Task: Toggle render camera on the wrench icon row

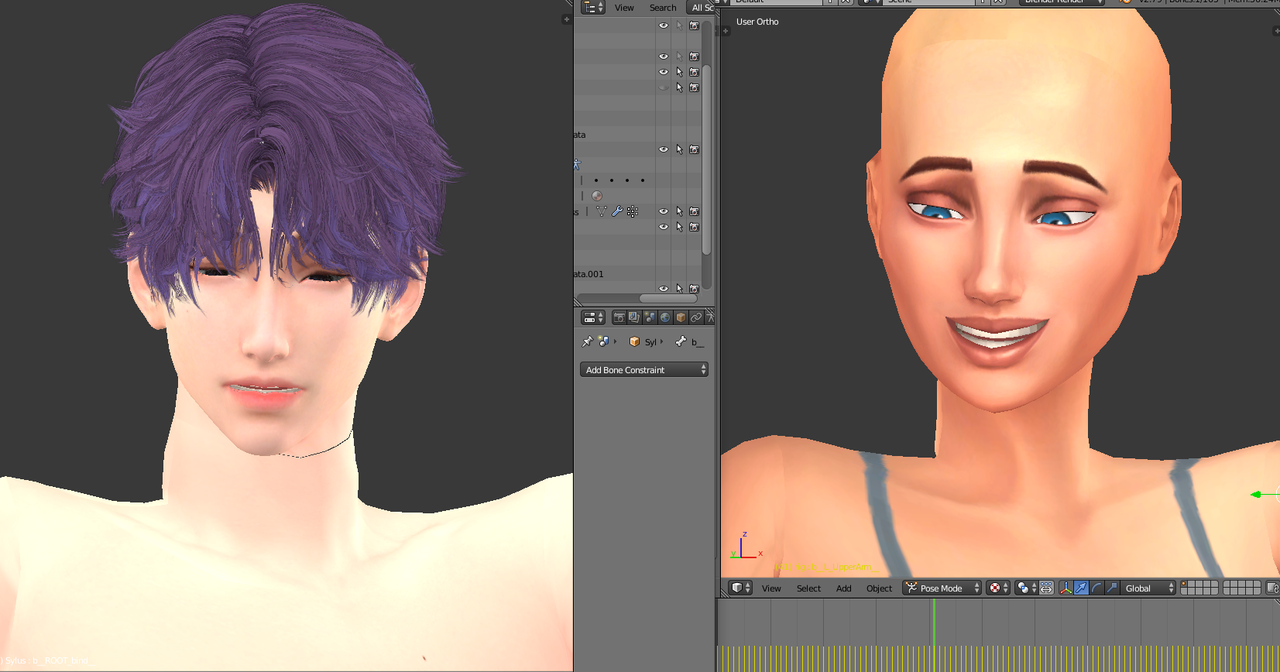Action: point(694,212)
